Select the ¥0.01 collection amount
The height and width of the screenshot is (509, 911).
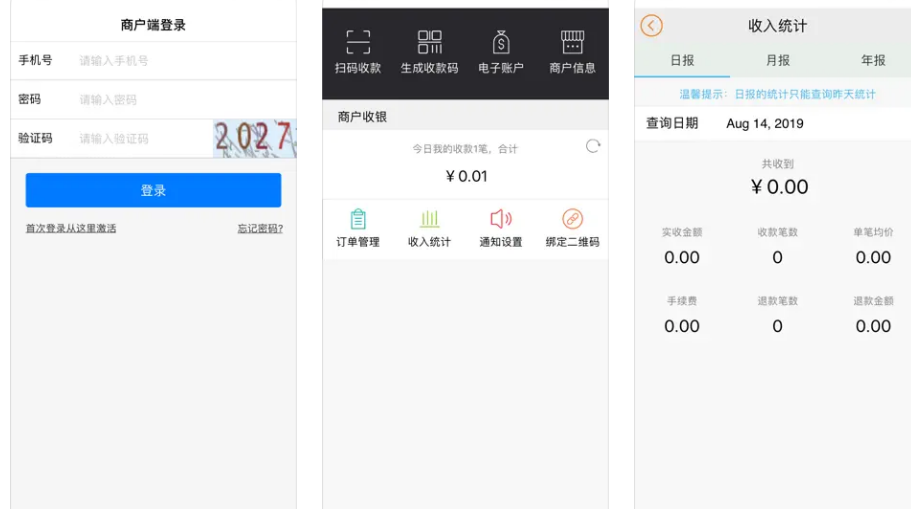click(466, 176)
